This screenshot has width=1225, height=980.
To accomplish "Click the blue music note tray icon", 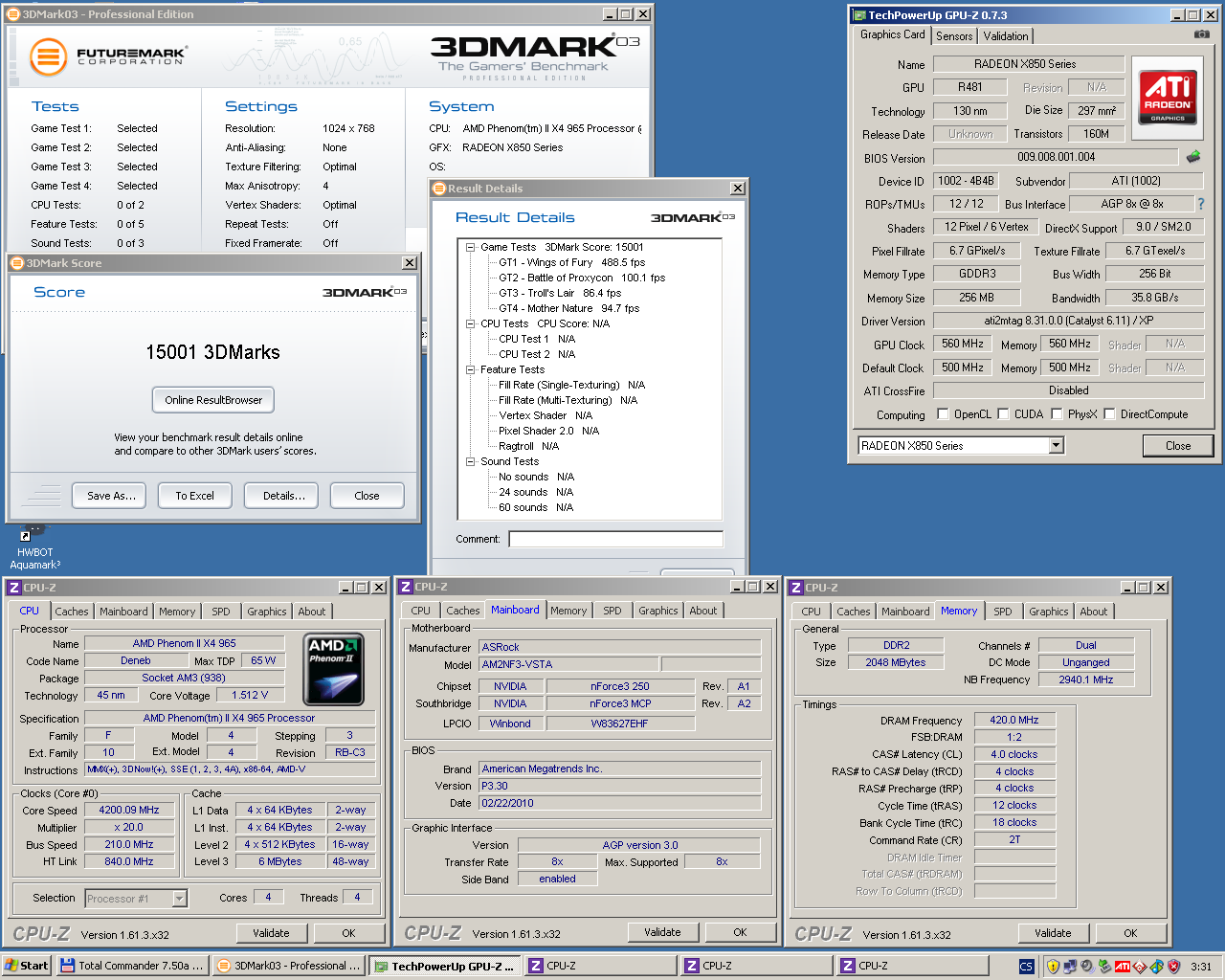I will pos(1157,967).
